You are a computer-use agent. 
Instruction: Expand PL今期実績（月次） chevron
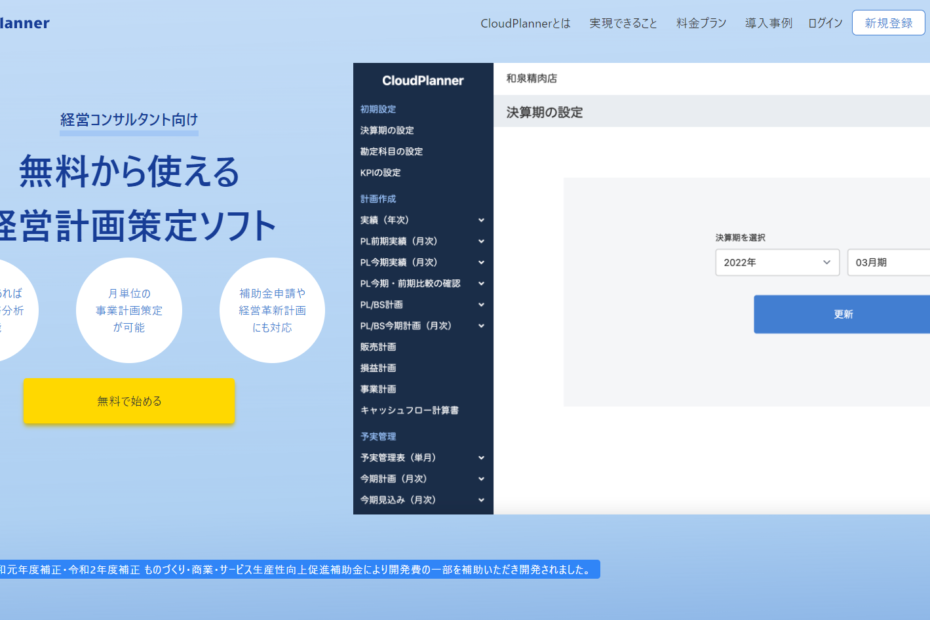(x=481, y=262)
